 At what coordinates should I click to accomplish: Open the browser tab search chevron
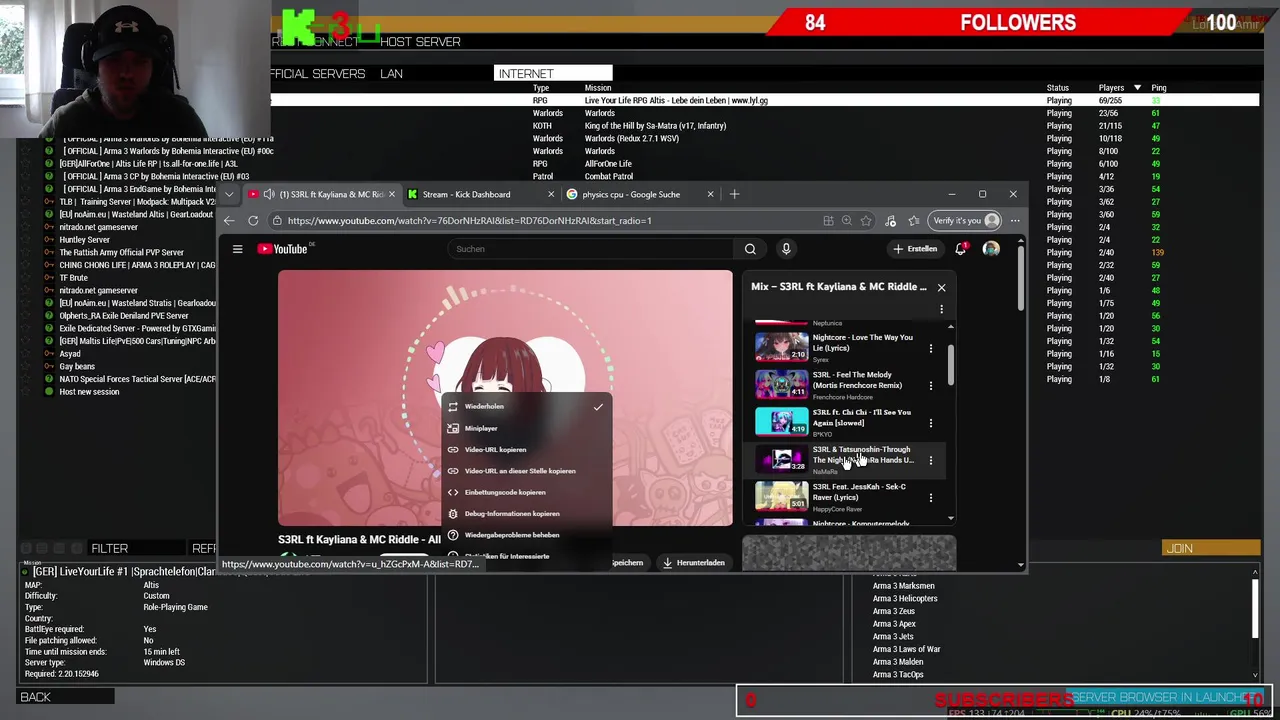click(x=229, y=194)
